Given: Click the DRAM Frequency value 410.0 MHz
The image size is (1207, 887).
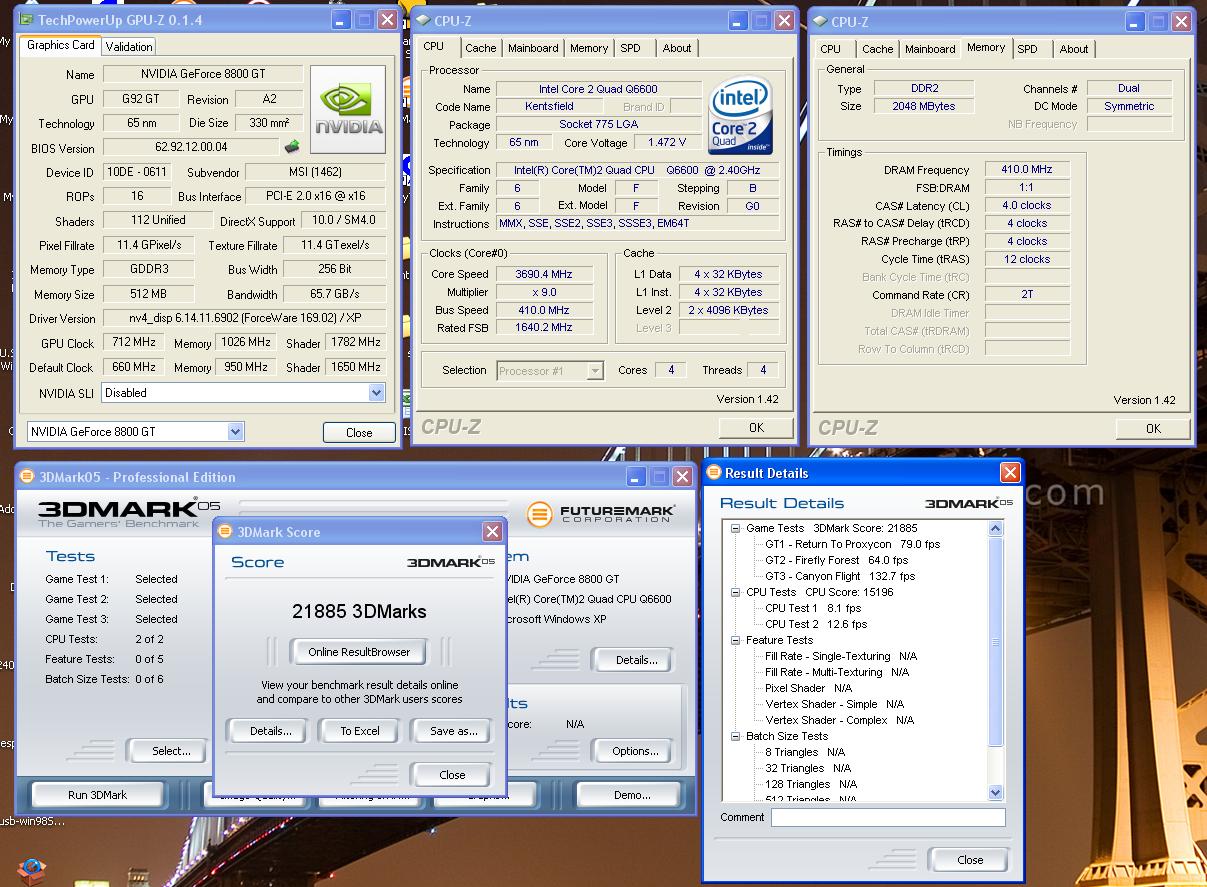Looking at the screenshot, I should pyautogui.click(x=1027, y=169).
